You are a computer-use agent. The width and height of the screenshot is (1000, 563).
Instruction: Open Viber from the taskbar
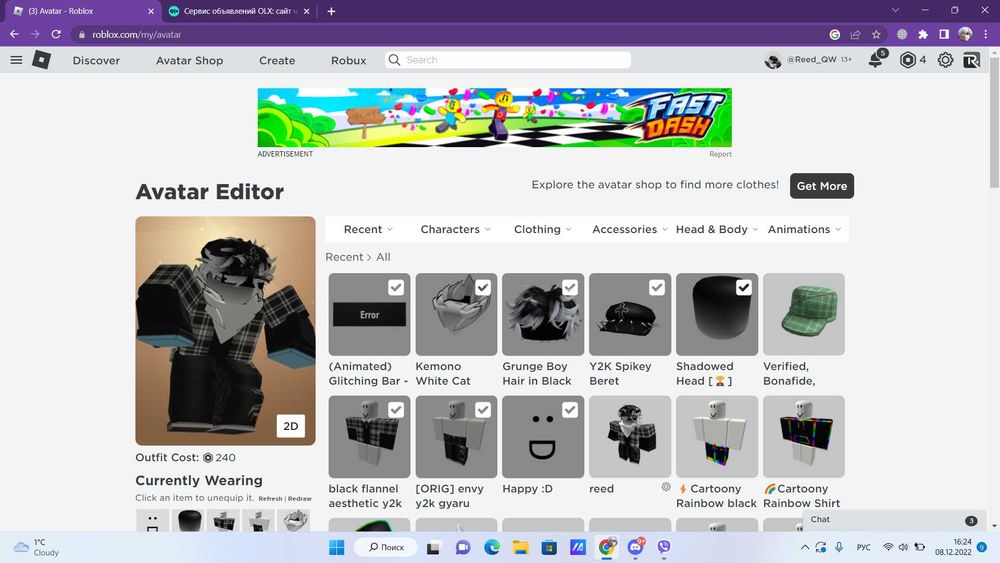tap(664, 547)
